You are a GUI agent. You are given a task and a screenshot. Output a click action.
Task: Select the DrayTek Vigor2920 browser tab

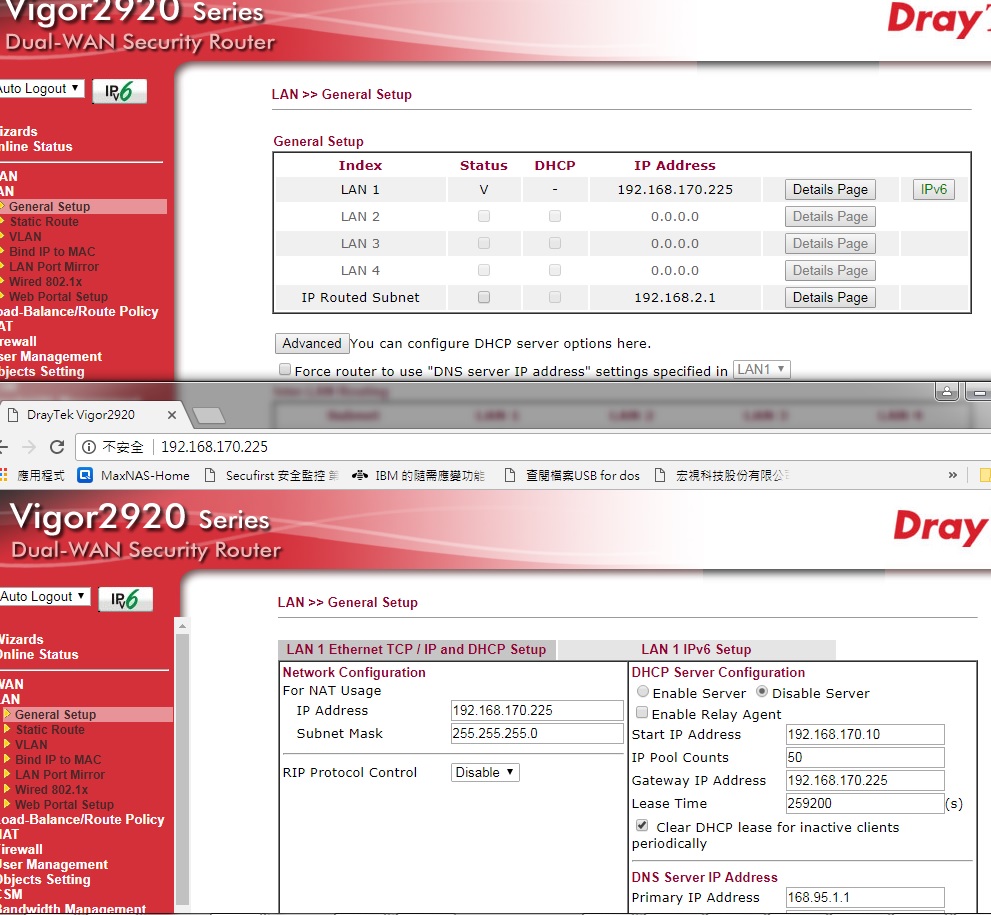92,415
